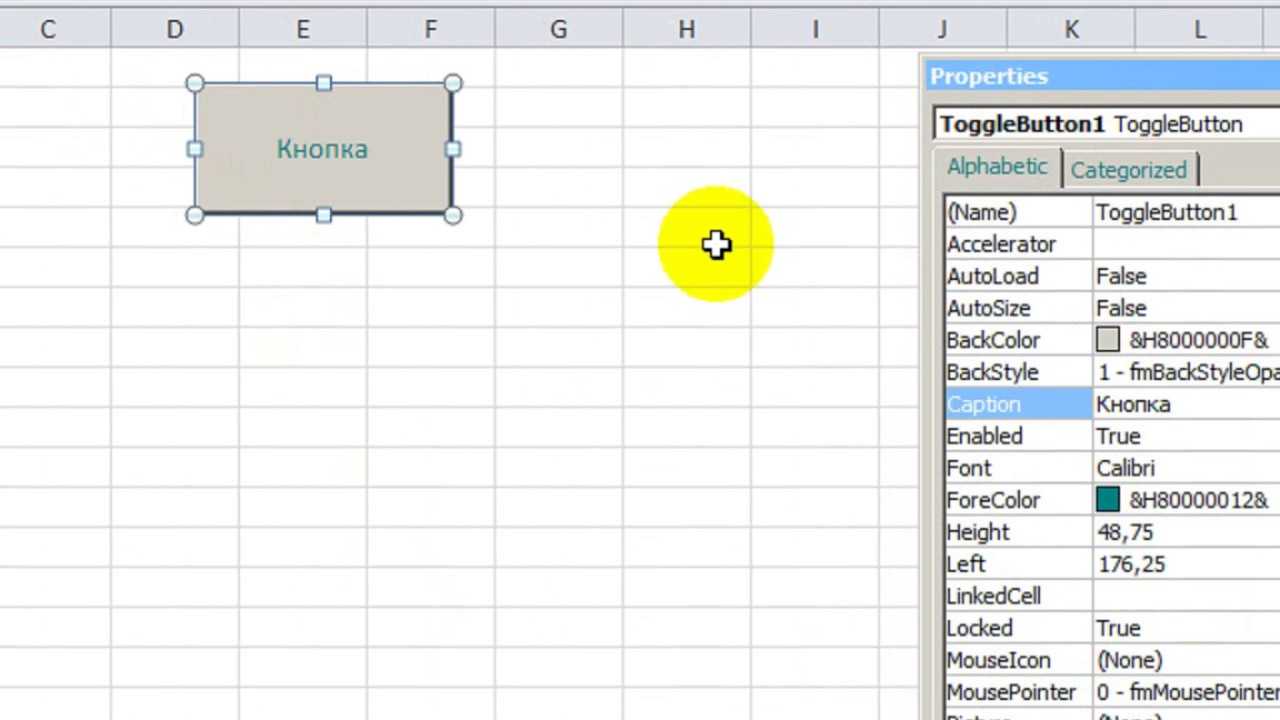This screenshot has width=1280, height=720.
Task: Click the BackColor gray color swatch
Action: coord(1107,340)
